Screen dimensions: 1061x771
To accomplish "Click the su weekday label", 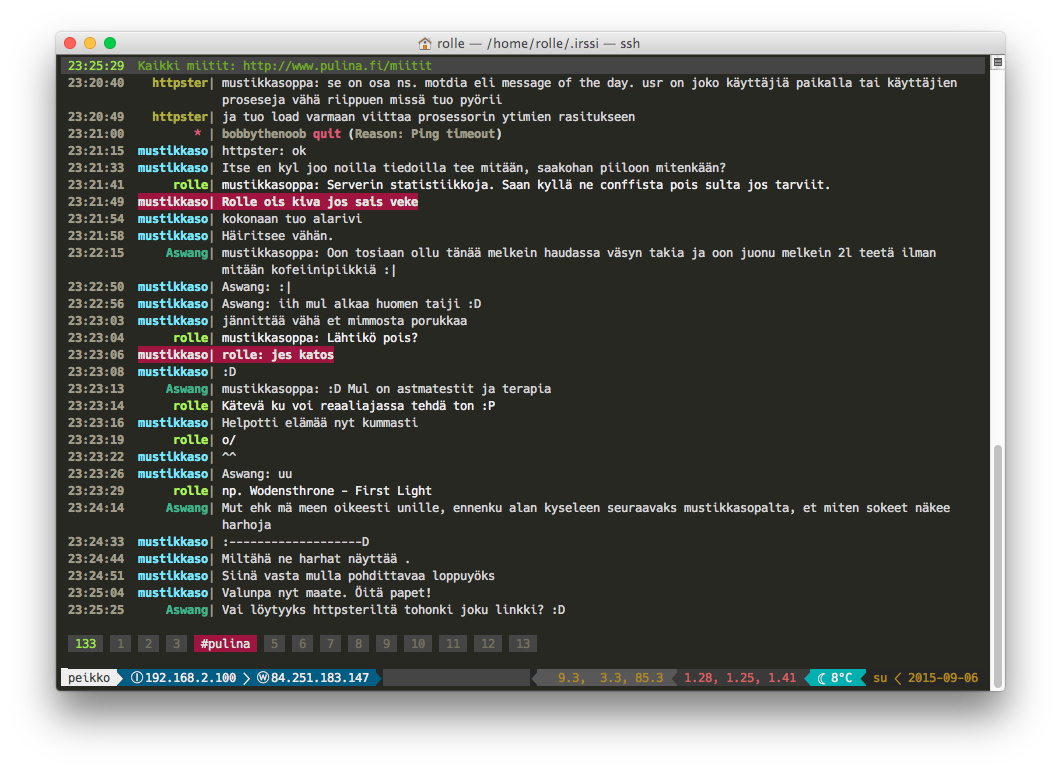I will (x=880, y=678).
